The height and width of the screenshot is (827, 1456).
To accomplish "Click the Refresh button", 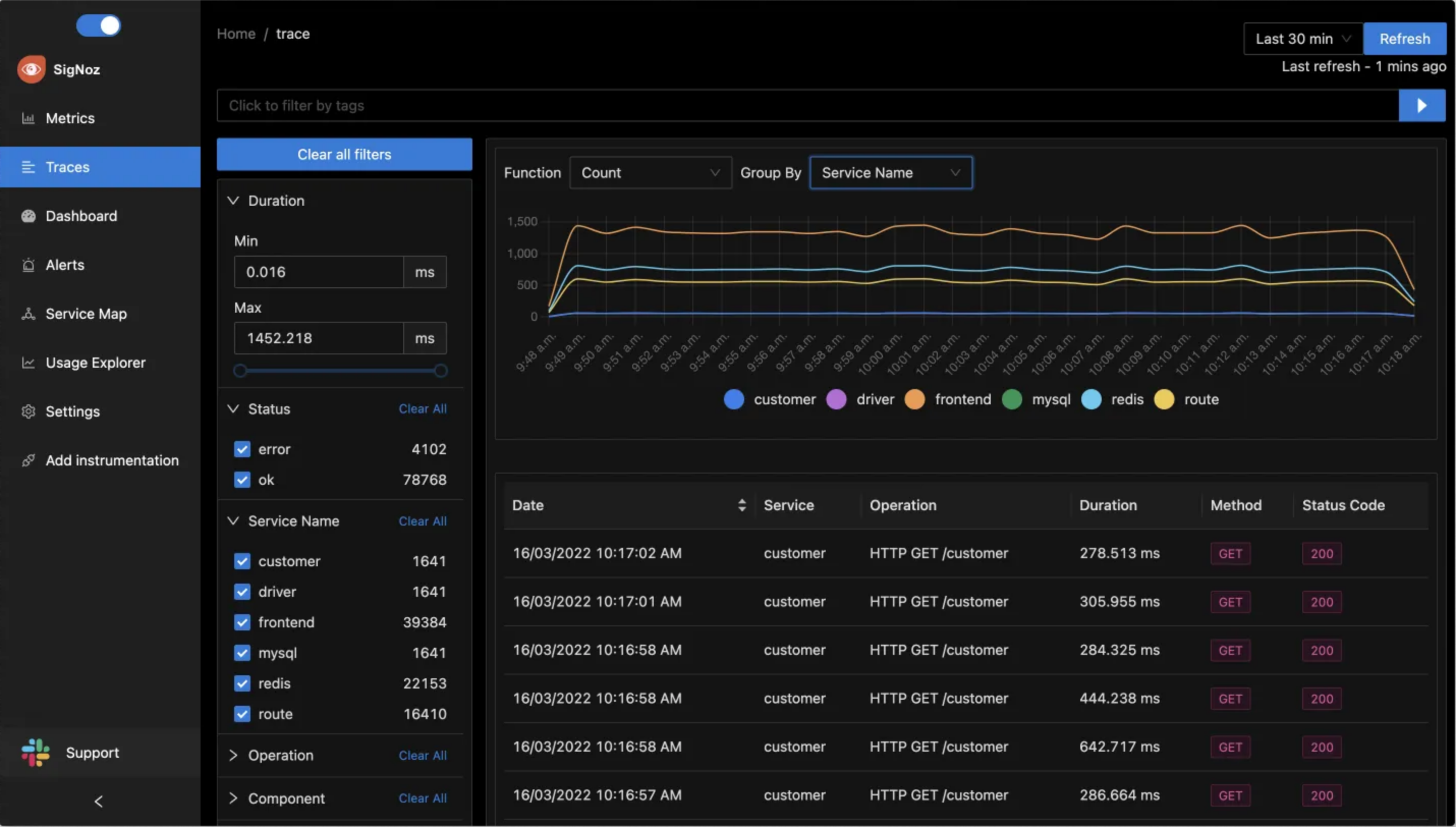I will point(1405,39).
